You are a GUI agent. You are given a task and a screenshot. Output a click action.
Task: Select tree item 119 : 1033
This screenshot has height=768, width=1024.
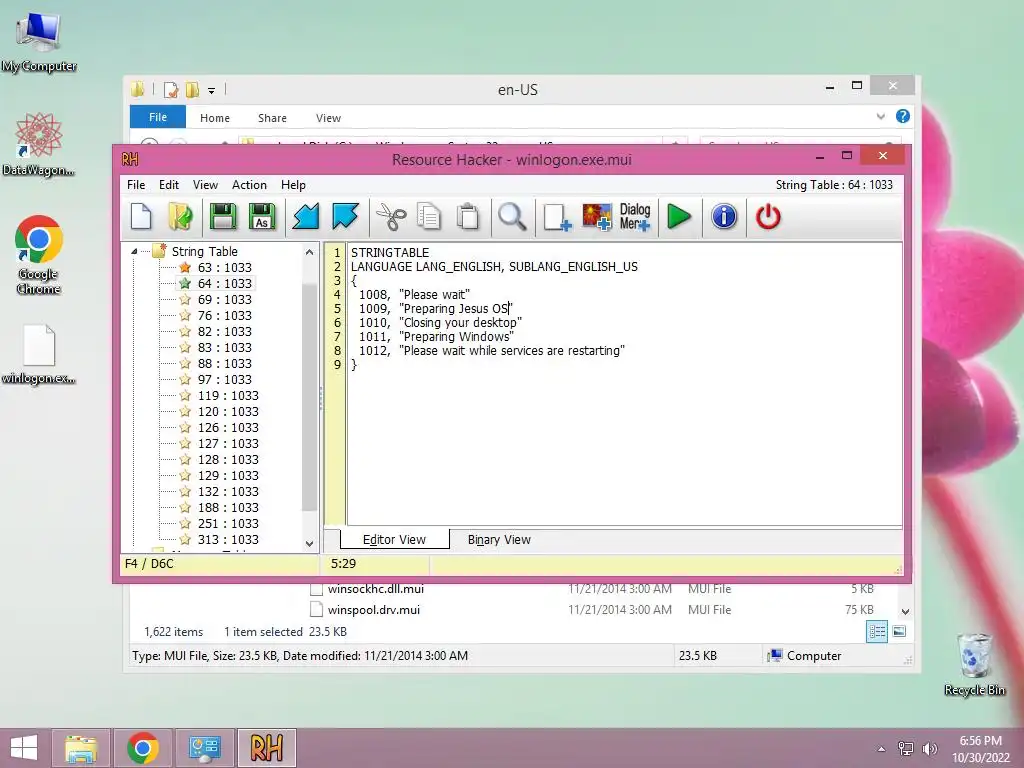coord(228,395)
